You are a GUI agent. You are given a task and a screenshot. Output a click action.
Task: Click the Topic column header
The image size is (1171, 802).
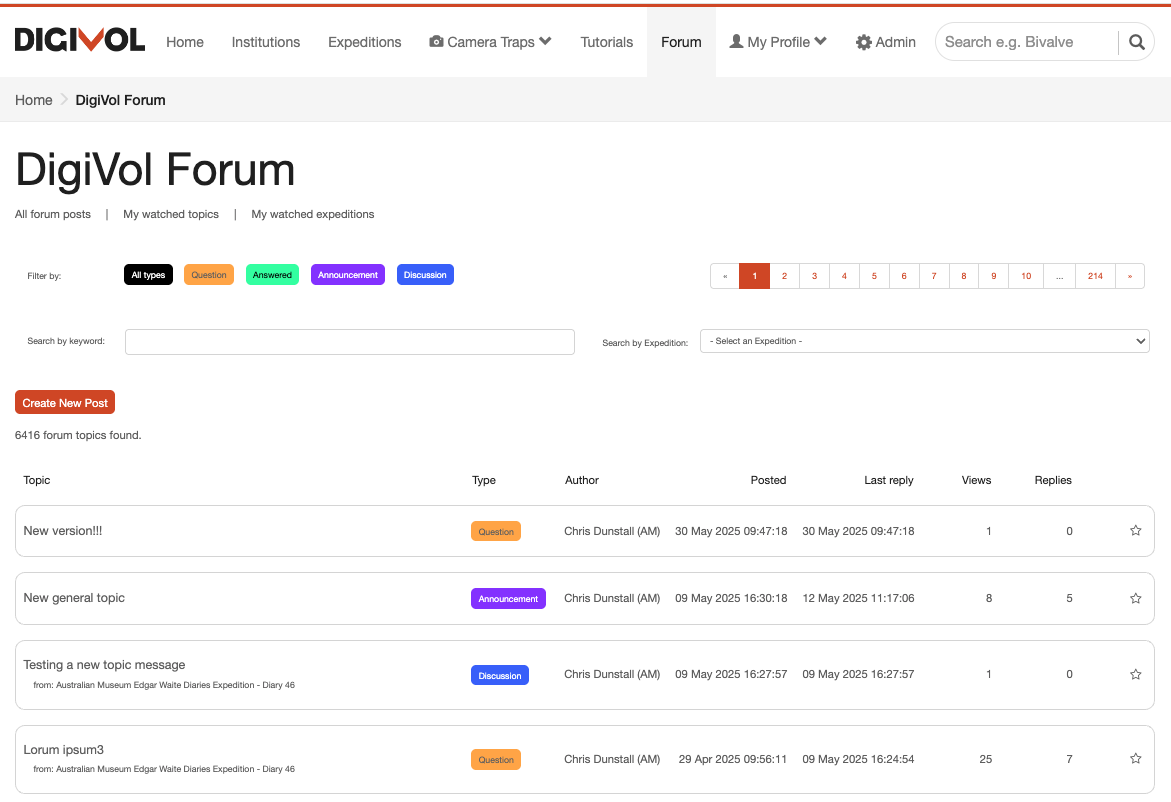pyautogui.click(x=37, y=480)
